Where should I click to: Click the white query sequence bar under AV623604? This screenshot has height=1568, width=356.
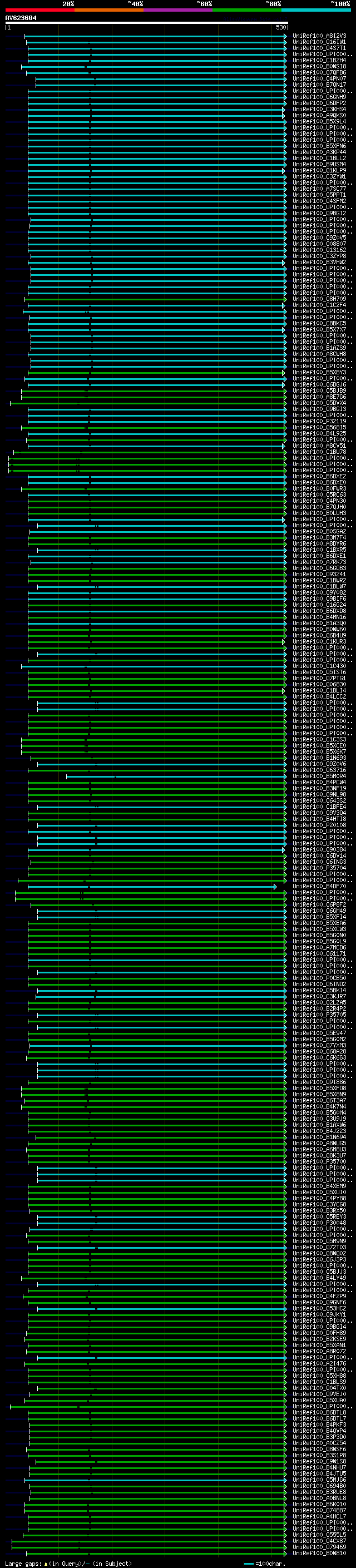(147, 22)
